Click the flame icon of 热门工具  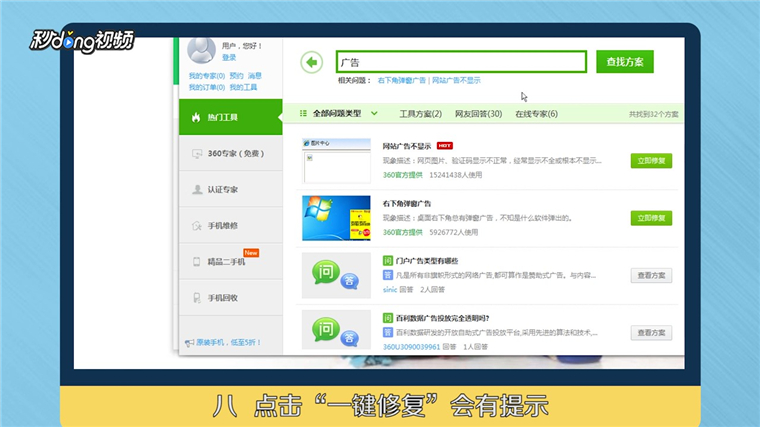point(195,117)
